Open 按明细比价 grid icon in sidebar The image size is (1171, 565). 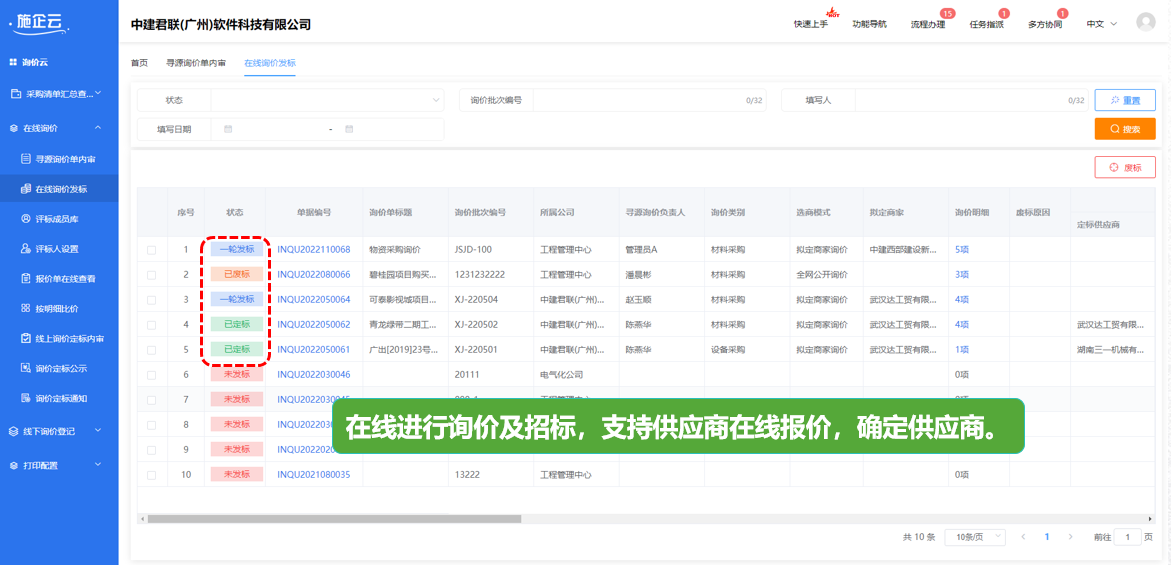[x=26, y=309]
